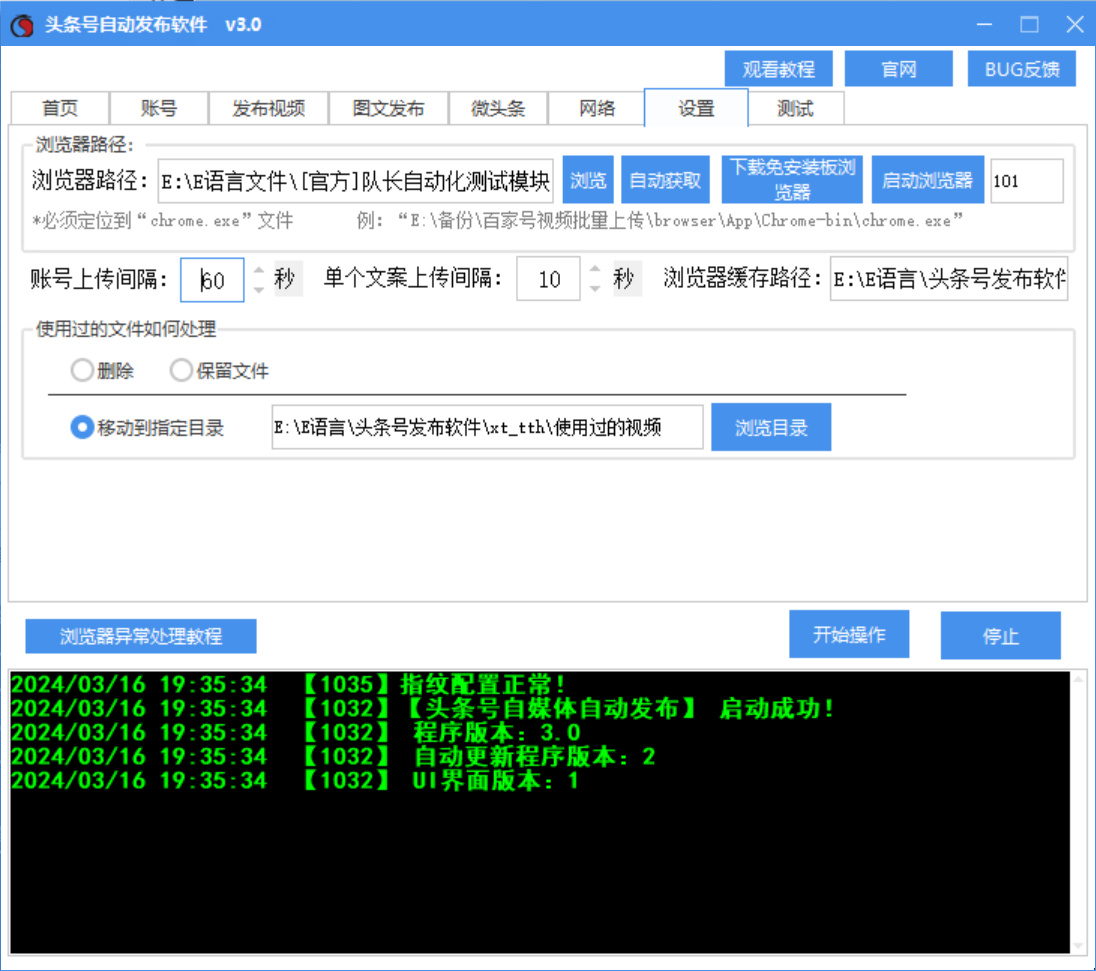The image size is (1096, 971).
Task: Maximize the 头条号自动发布软件 window
Action: pos(1029,24)
